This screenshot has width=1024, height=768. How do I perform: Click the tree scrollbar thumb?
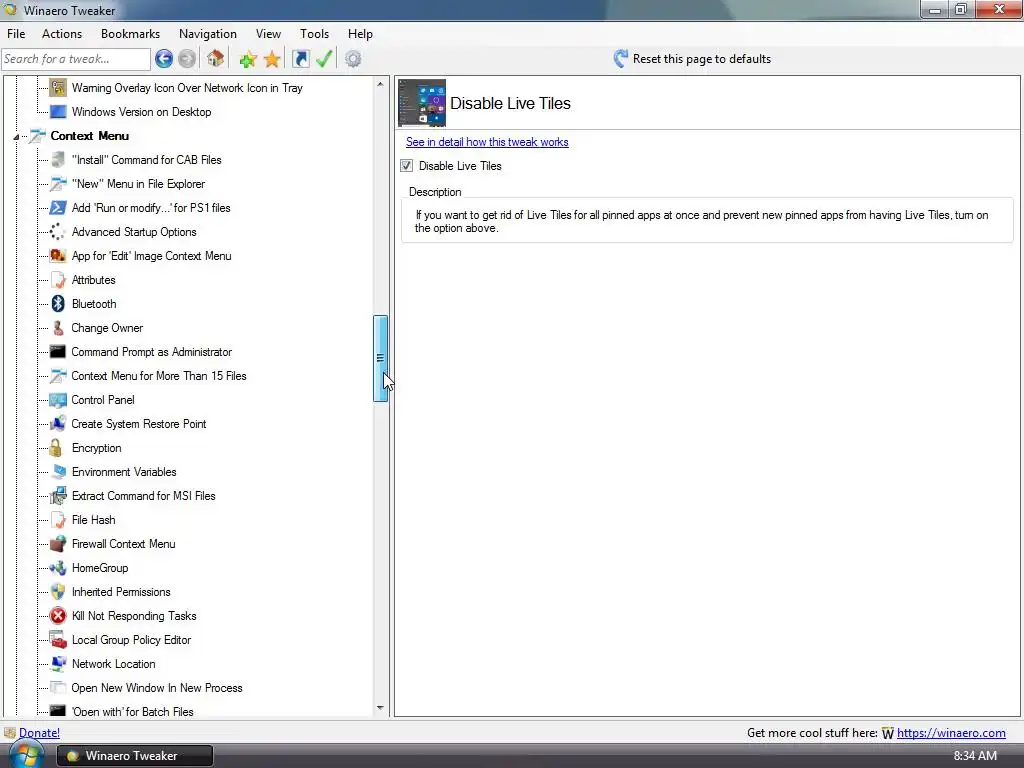coord(380,359)
